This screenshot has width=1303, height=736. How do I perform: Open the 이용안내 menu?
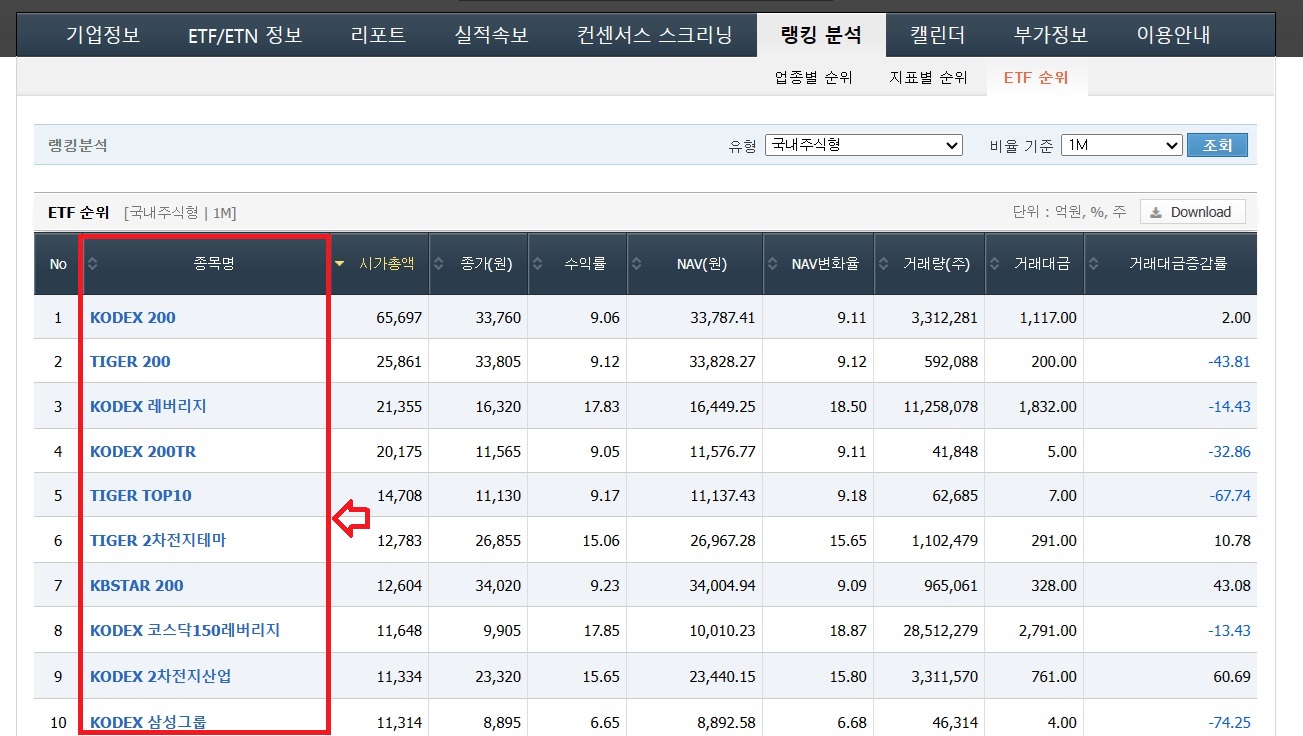pos(1173,35)
